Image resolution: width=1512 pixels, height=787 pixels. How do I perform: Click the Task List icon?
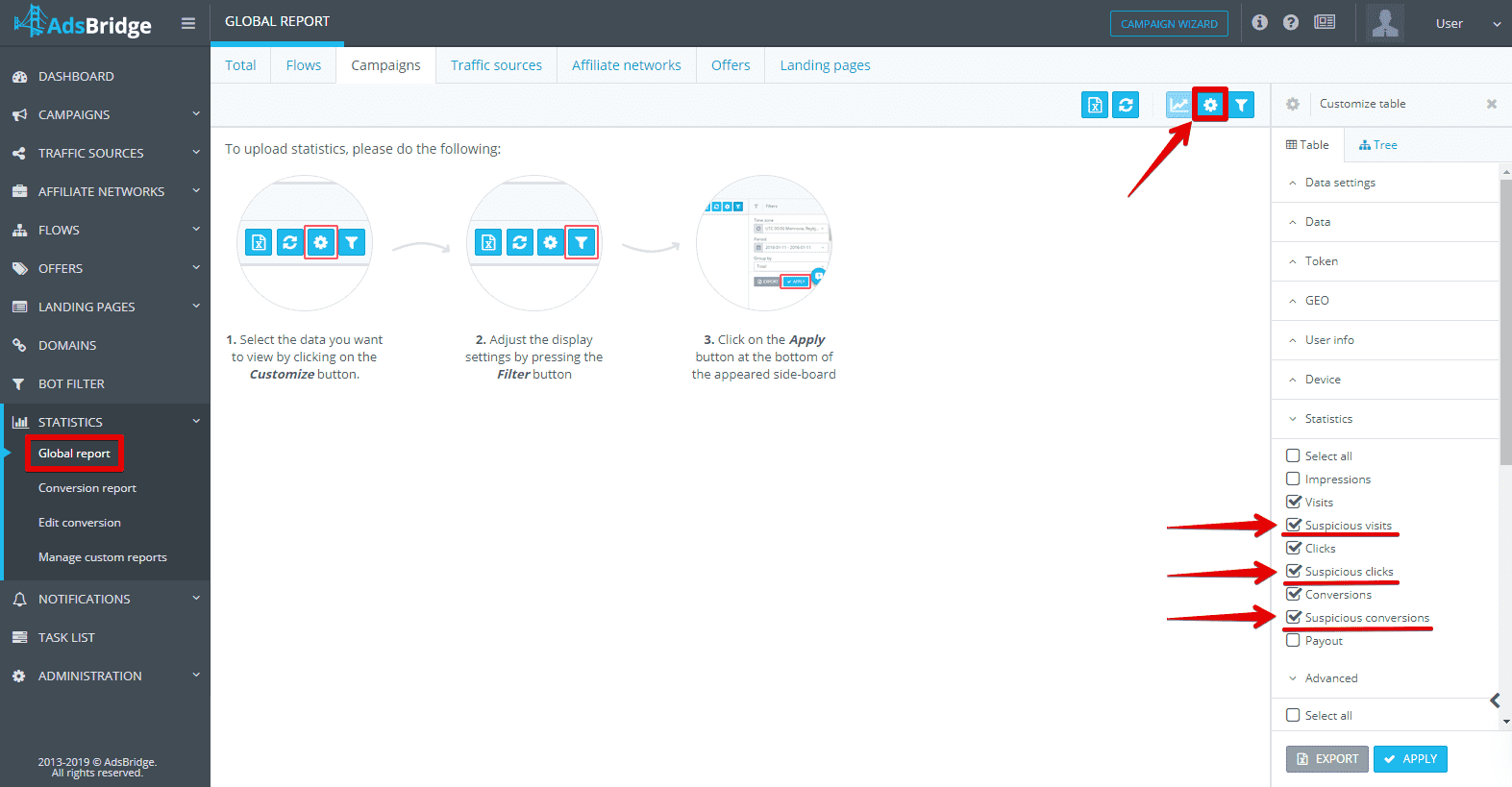pos(19,637)
